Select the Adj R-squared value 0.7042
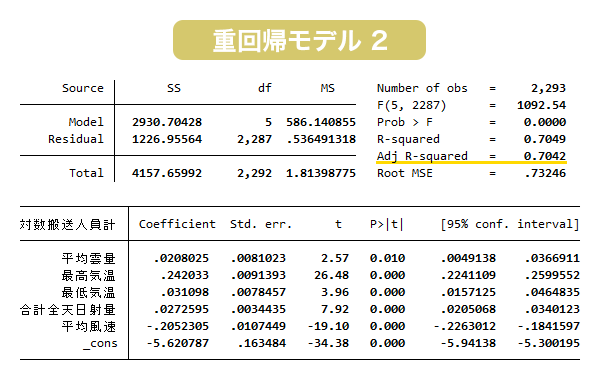The width and height of the screenshot is (600, 380). tap(545, 156)
